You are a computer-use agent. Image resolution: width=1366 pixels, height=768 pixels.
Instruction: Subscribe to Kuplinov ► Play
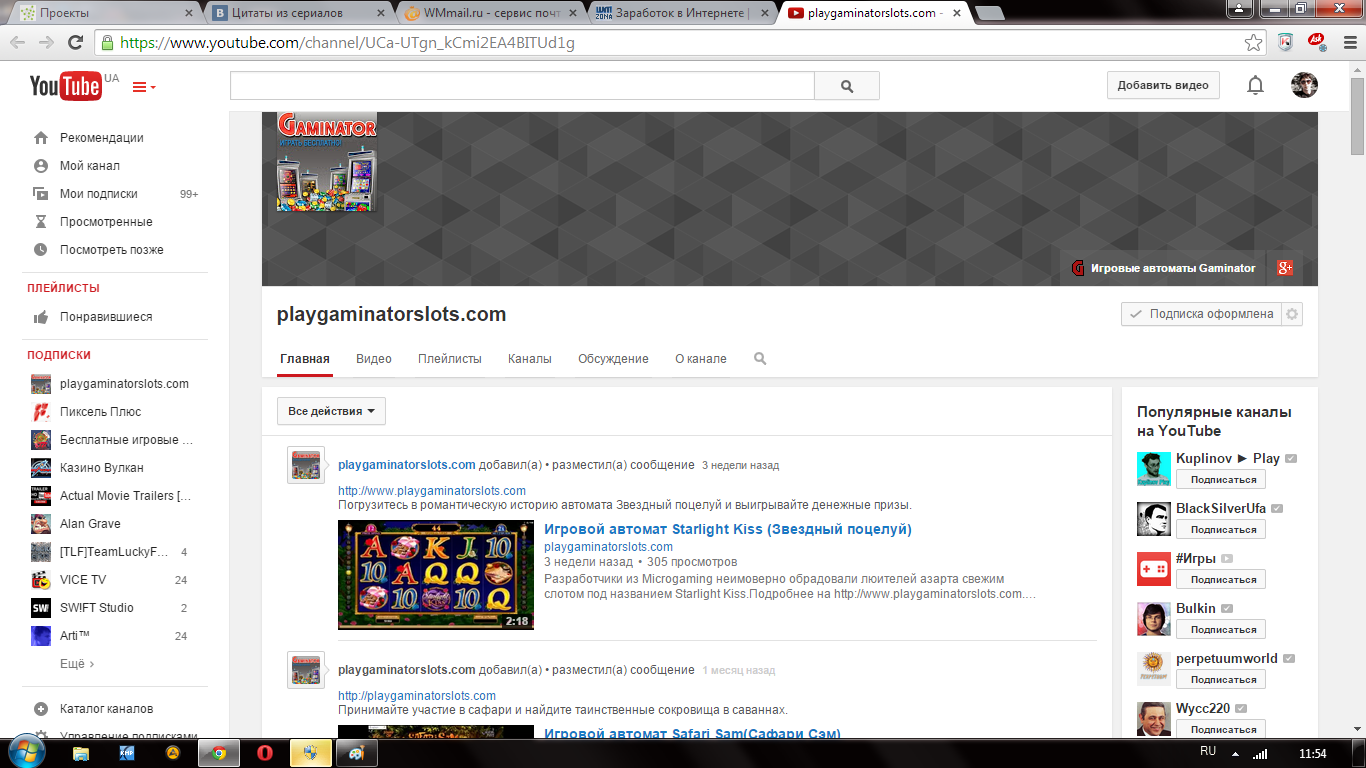pos(1221,480)
